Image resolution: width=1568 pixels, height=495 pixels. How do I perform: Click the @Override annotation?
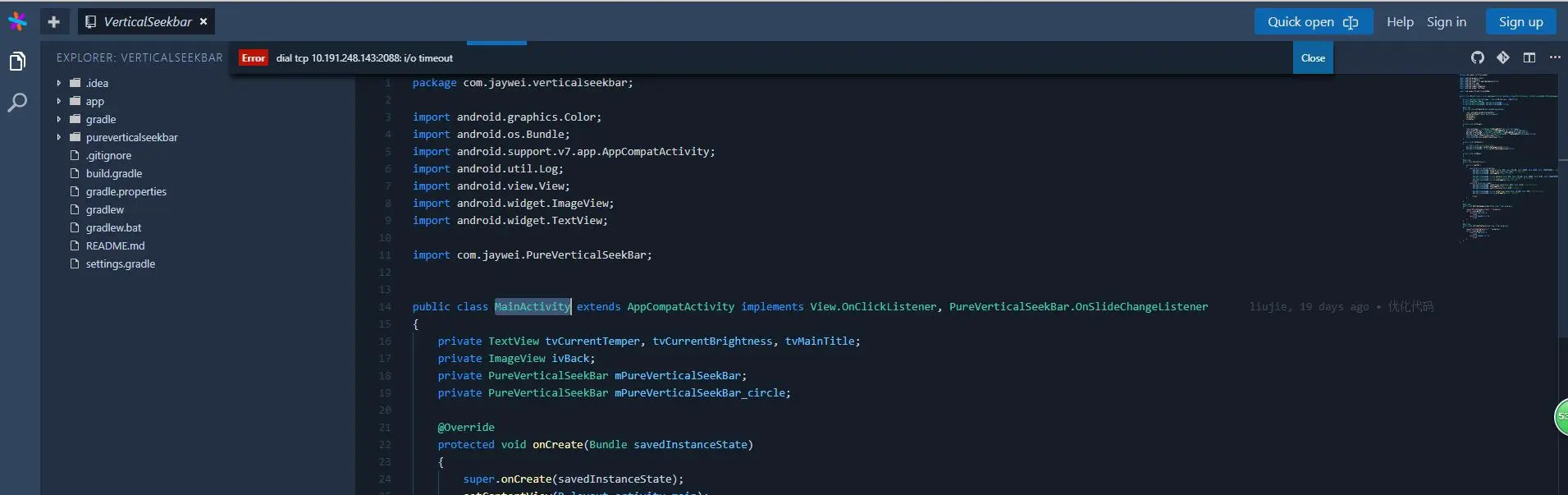point(466,428)
